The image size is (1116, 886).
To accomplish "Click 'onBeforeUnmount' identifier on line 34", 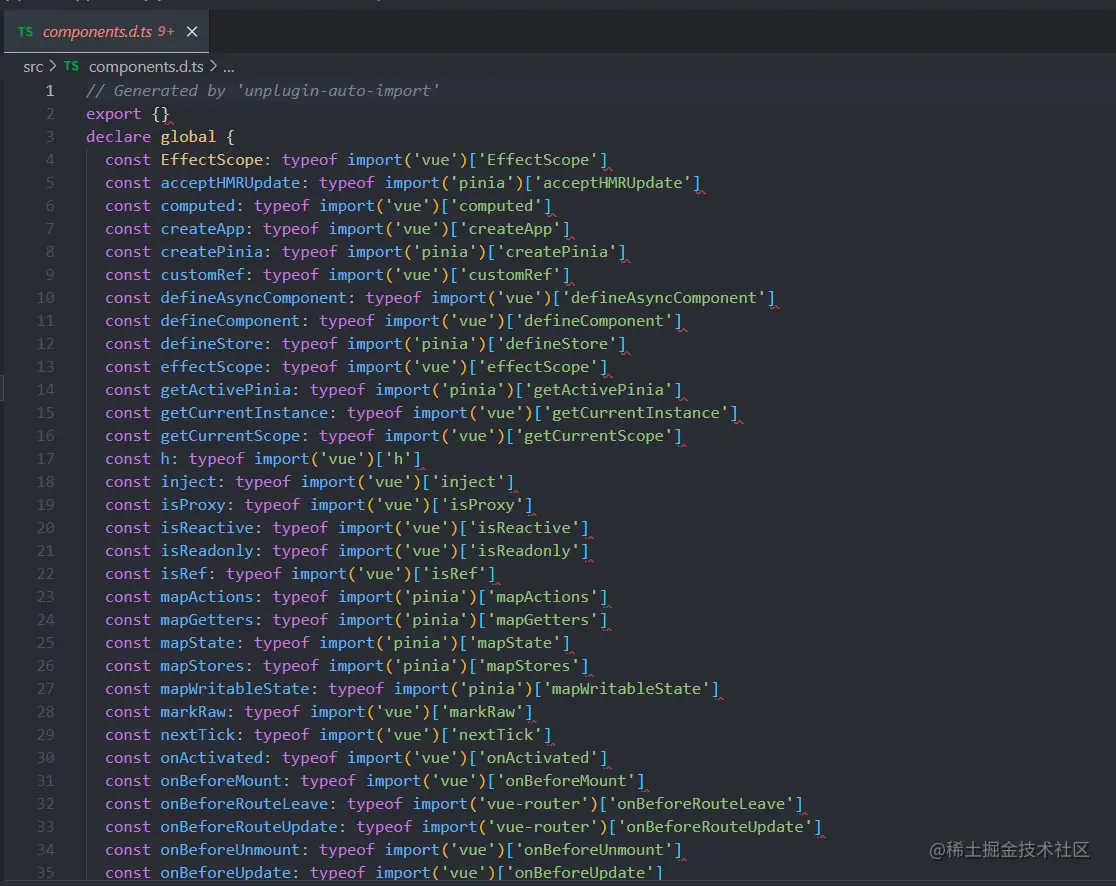I will [230, 850].
